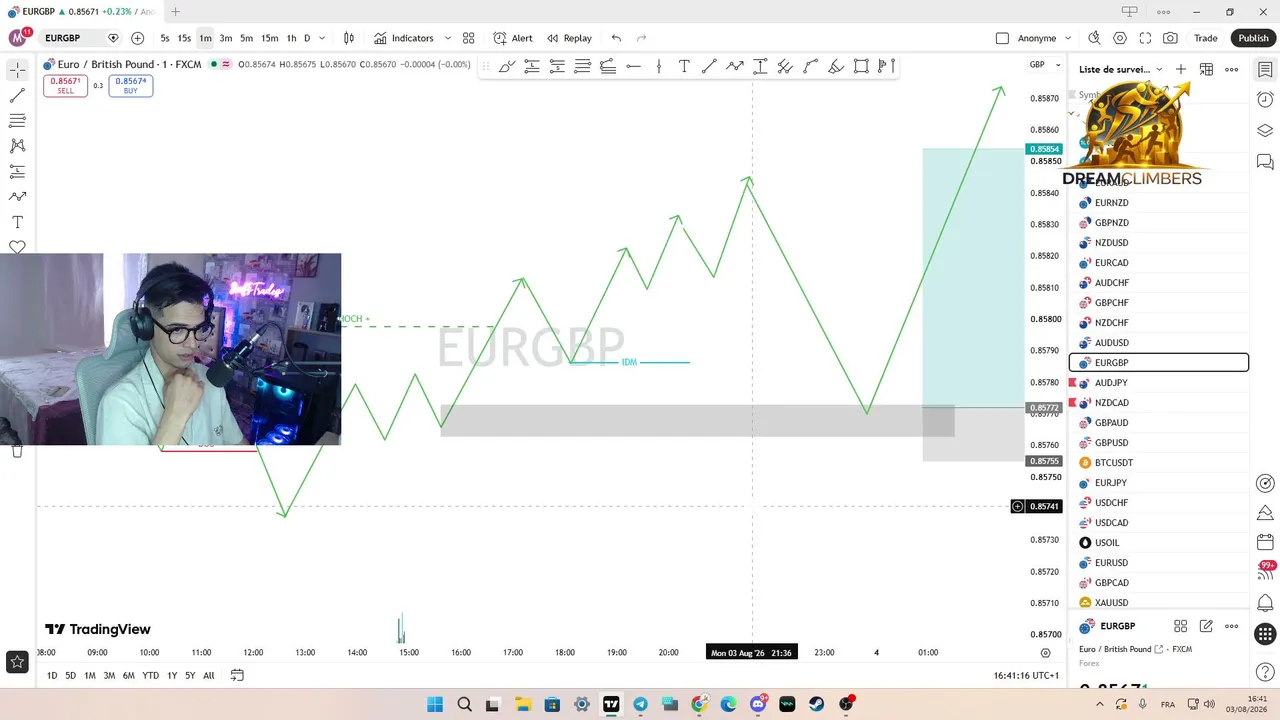Expand the Anonyme layout dropdown
This screenshot has width=1280, height=720.
pyautogui.click(x=1068, y=38)
